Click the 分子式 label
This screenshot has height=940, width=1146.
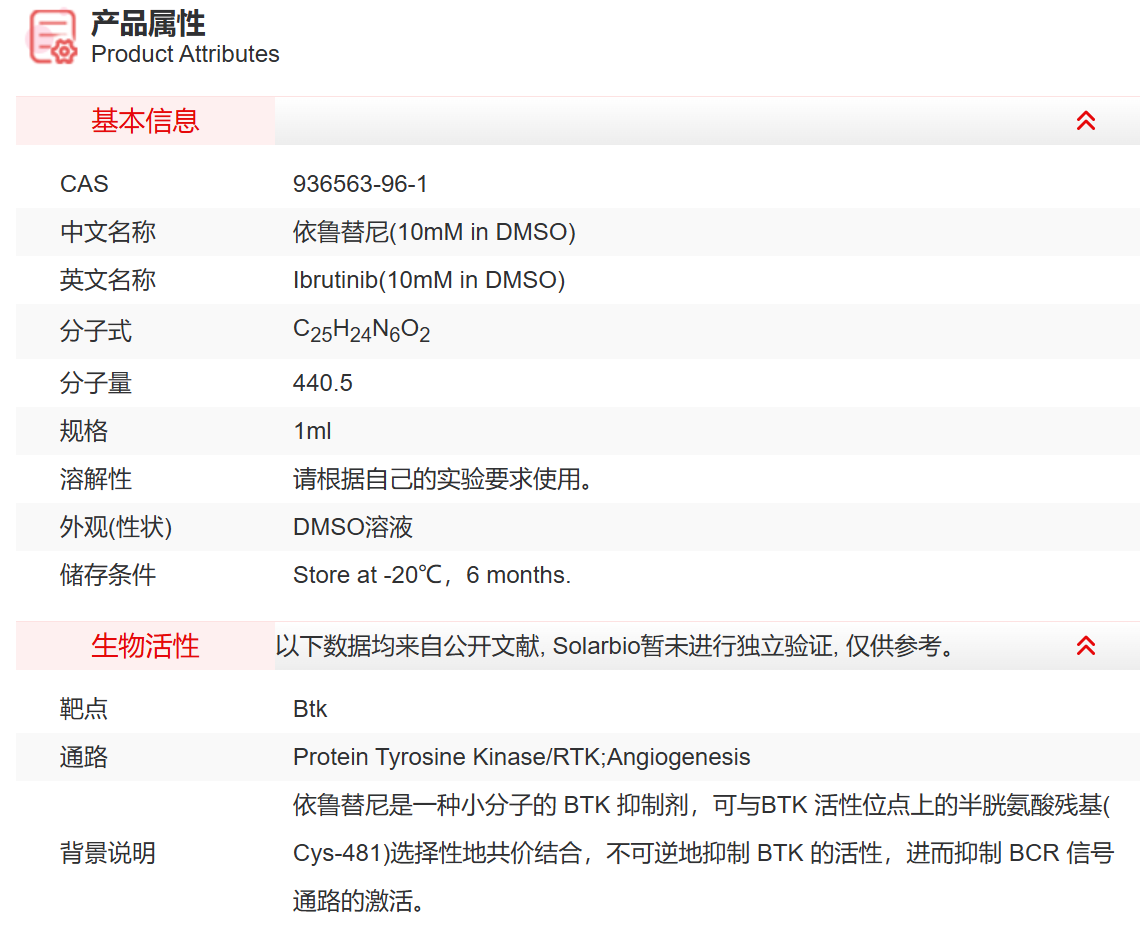(x=96, y=331)
